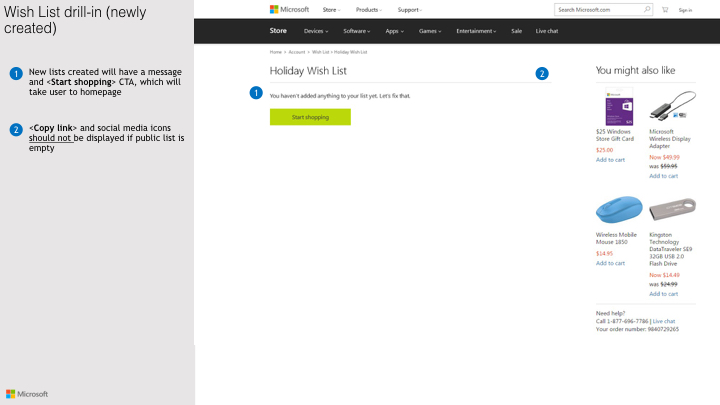The width and height of the screenshot is (720, 405).
Task: Expand the Devices menu
Action: [x=316, y=31]
